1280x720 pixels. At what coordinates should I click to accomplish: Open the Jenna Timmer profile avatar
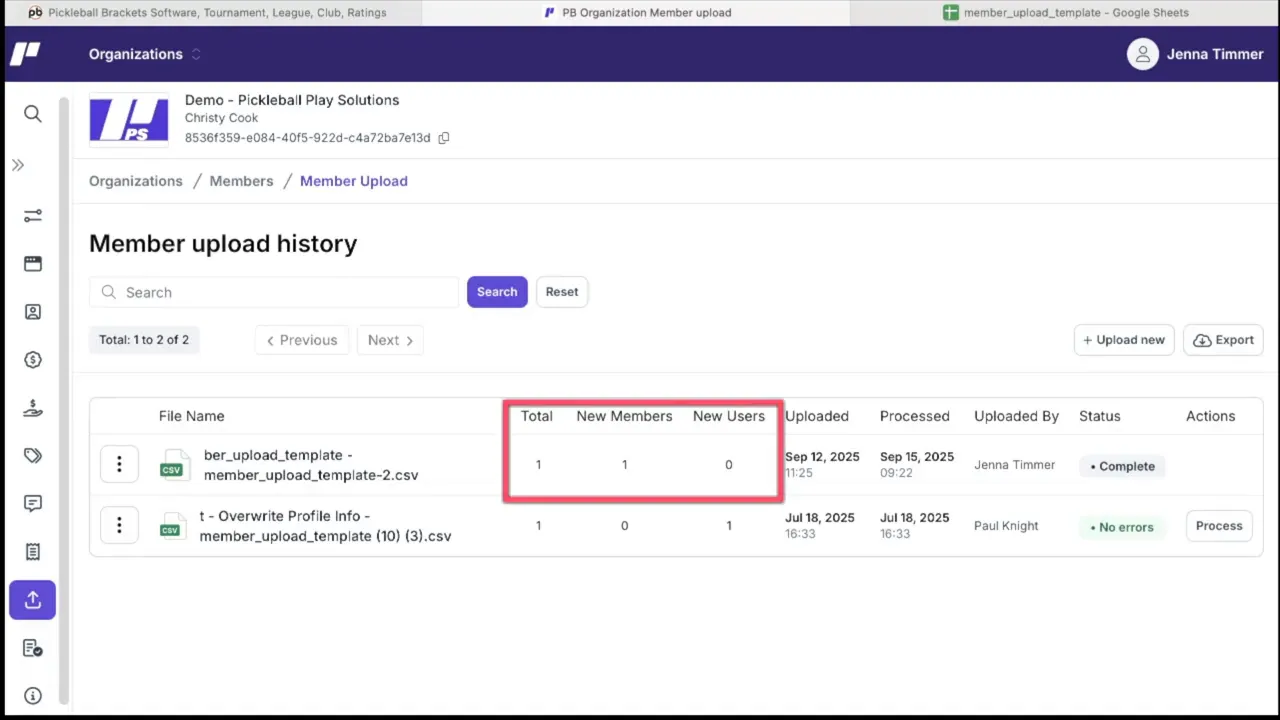(x=1143, y=54)
